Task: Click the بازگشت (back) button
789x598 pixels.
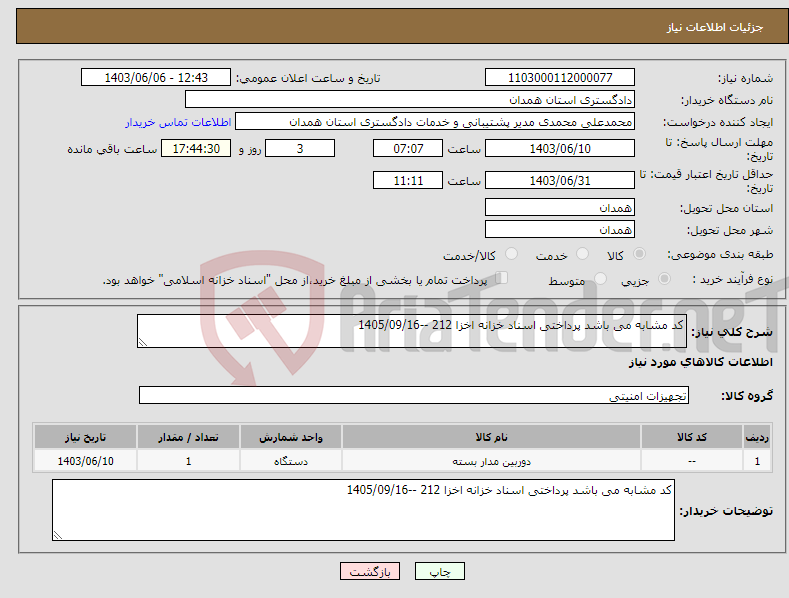Action: (x=370, y=571)
